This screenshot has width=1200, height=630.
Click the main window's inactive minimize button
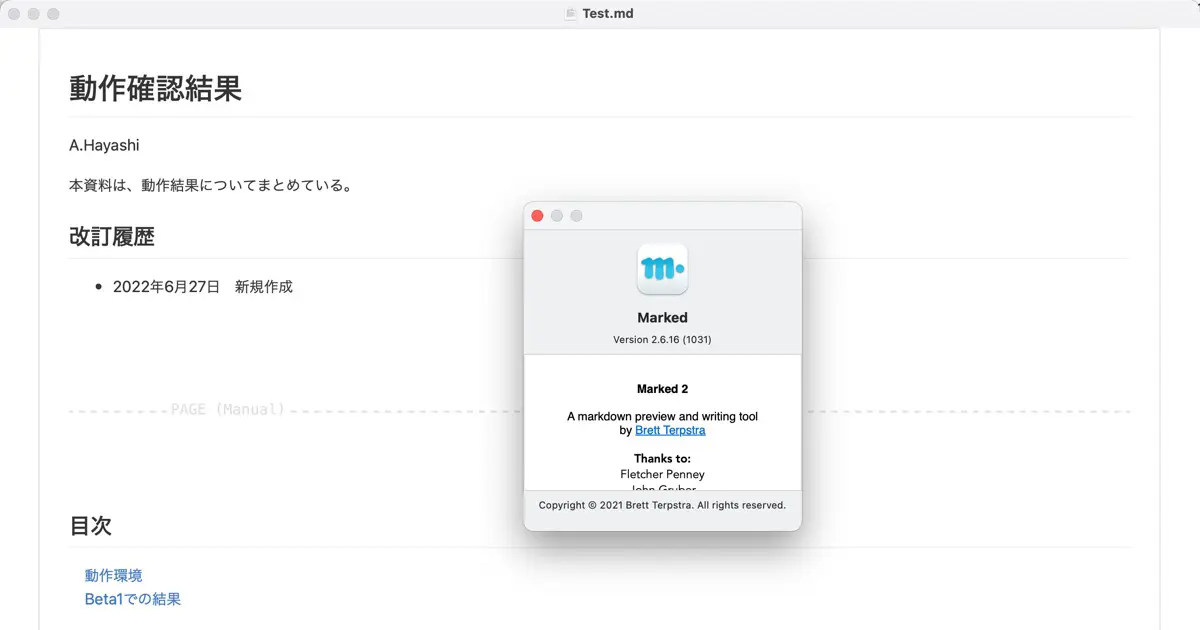tap(34, 14)
